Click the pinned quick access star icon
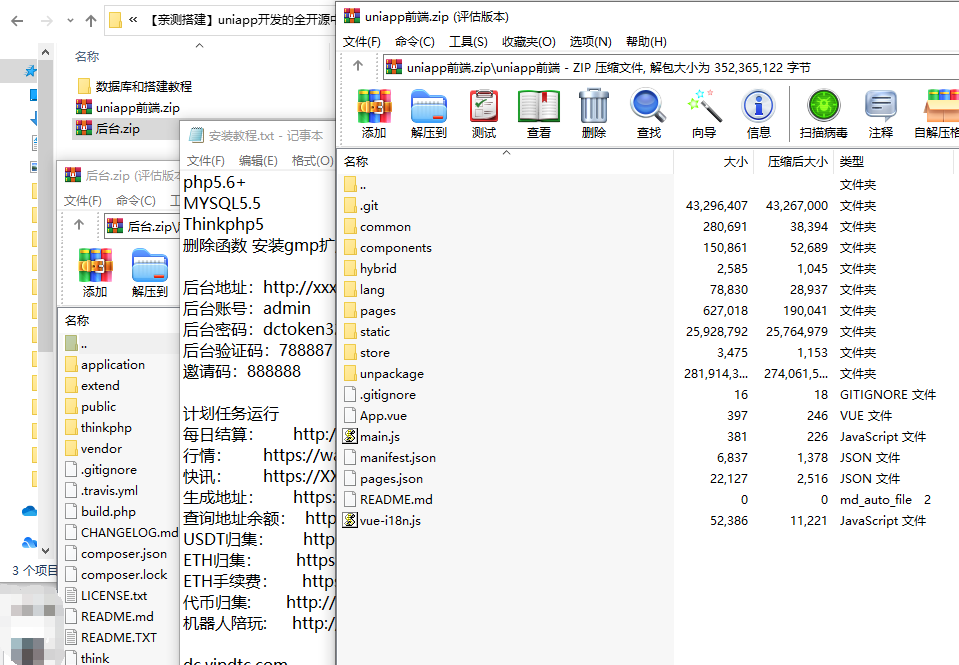This screenshot has height=665, width=959. coord(31,72)
